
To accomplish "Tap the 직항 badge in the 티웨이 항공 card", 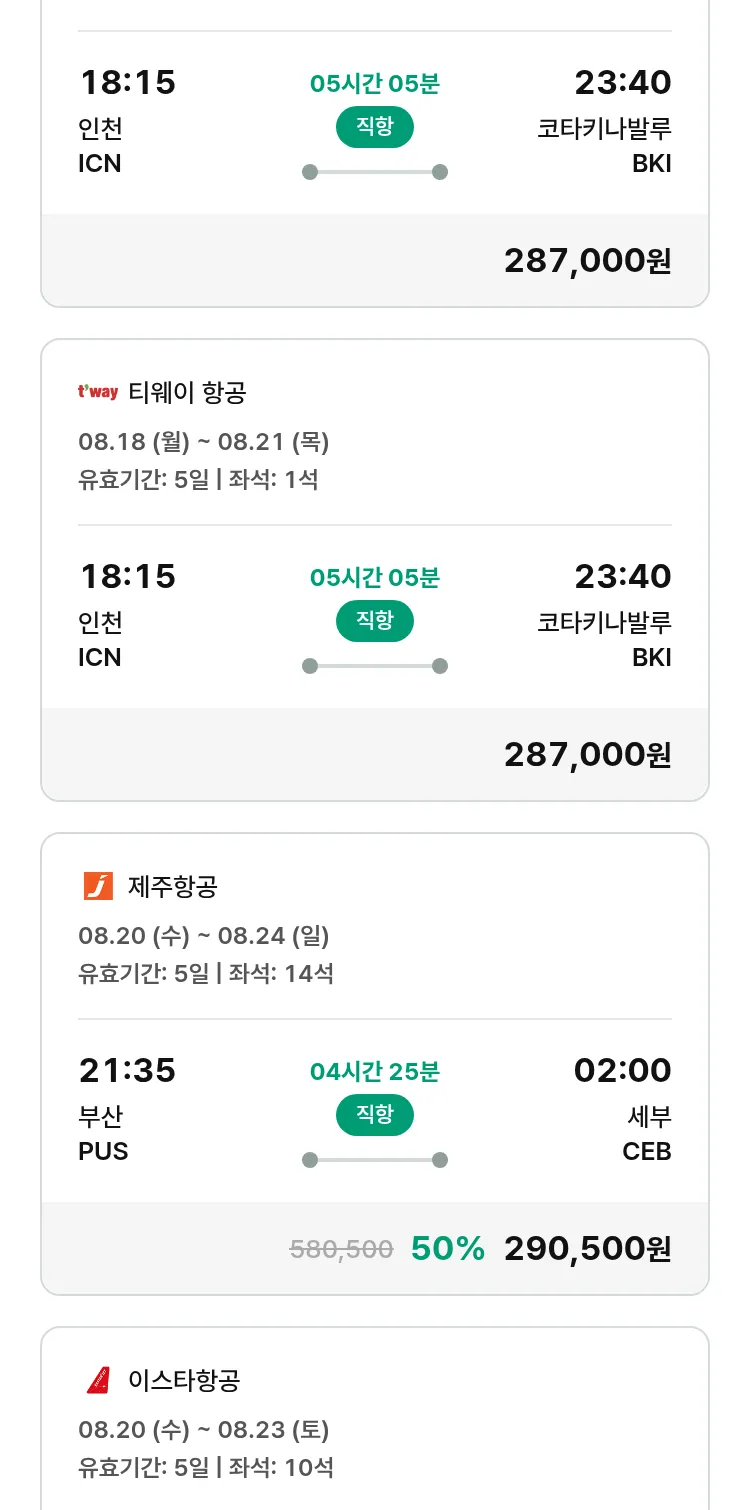I will [x=375, y=621].
